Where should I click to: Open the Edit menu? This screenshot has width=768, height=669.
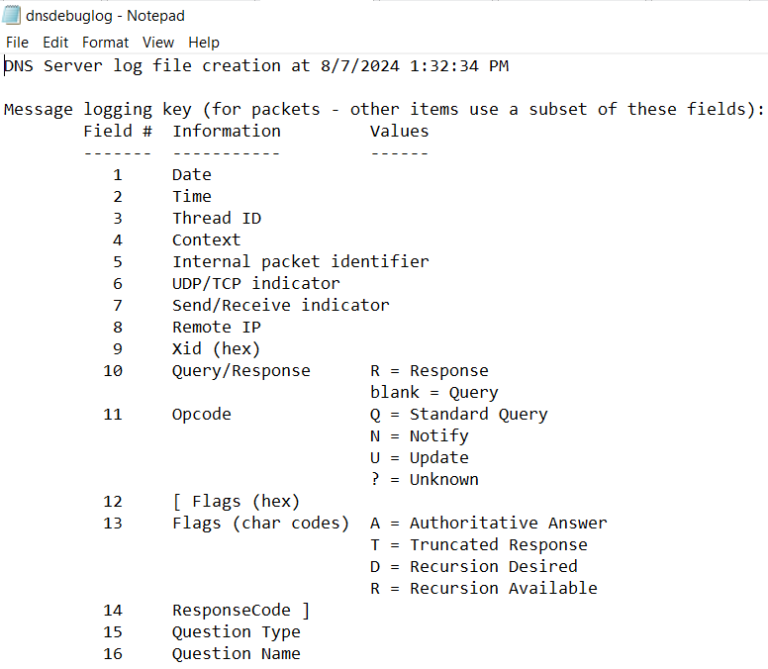pyautogui.click(x=55, y=43)
